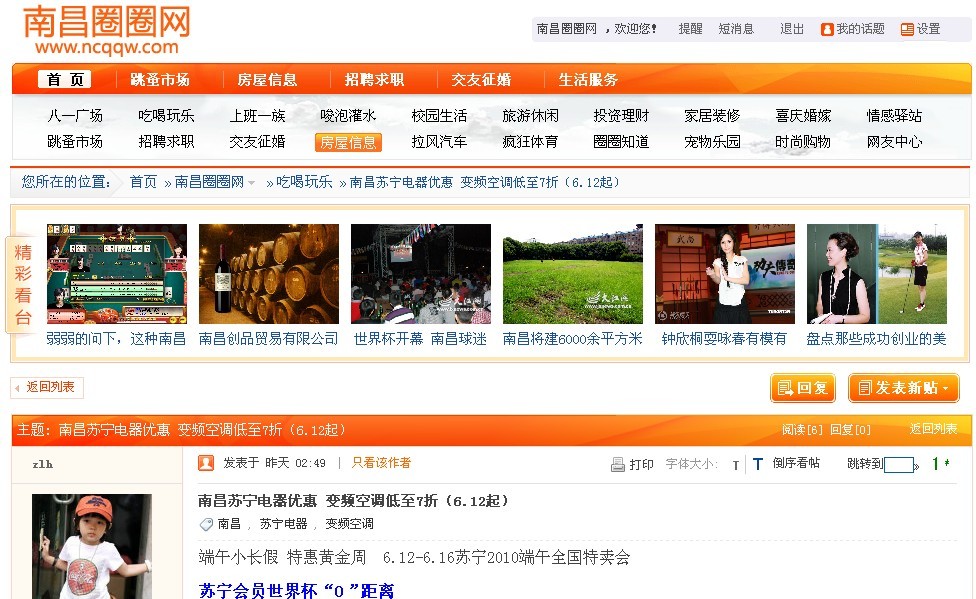Click the 变频空调 tag link

click(349, 524)
